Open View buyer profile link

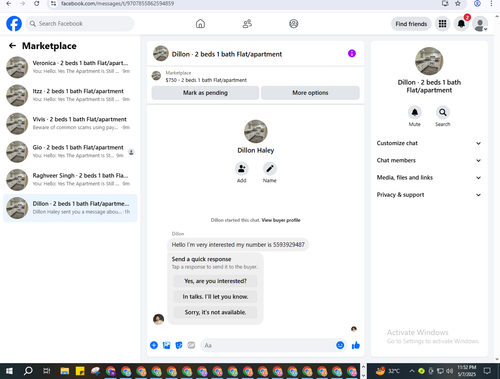point(281,220)
